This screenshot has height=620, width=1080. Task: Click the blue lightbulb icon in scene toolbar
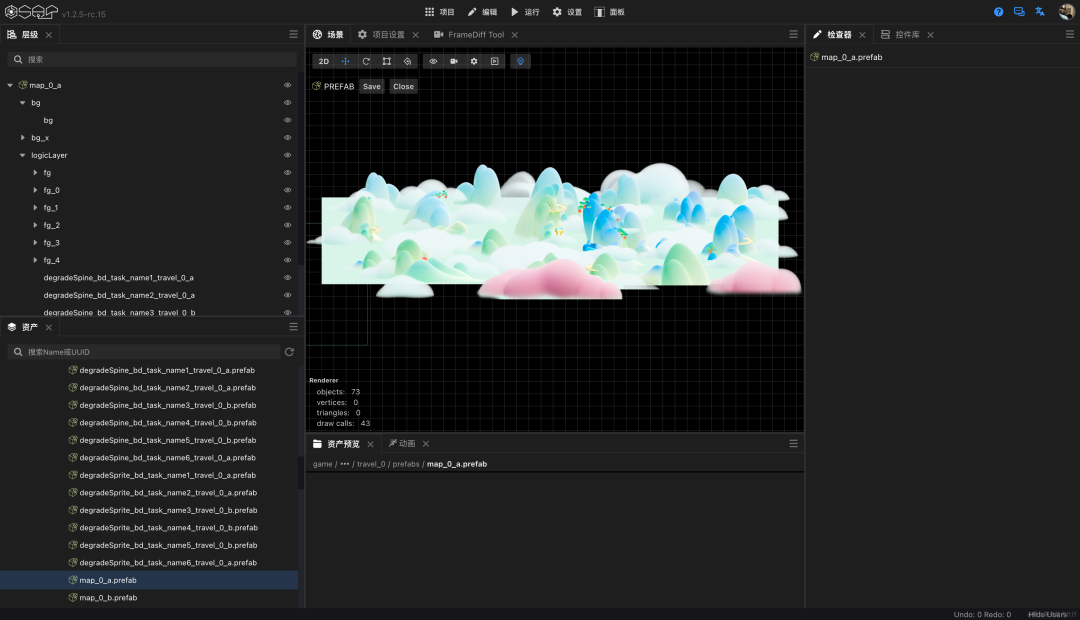click(521, 61)
